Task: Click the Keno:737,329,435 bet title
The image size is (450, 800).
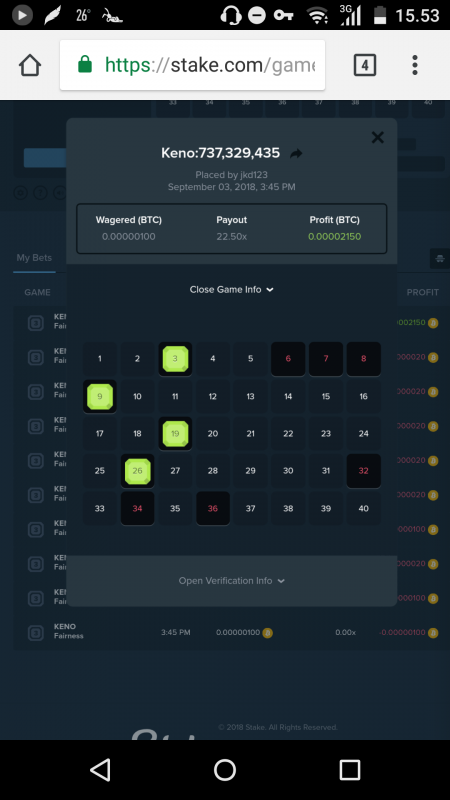Action: coord(220,153)
